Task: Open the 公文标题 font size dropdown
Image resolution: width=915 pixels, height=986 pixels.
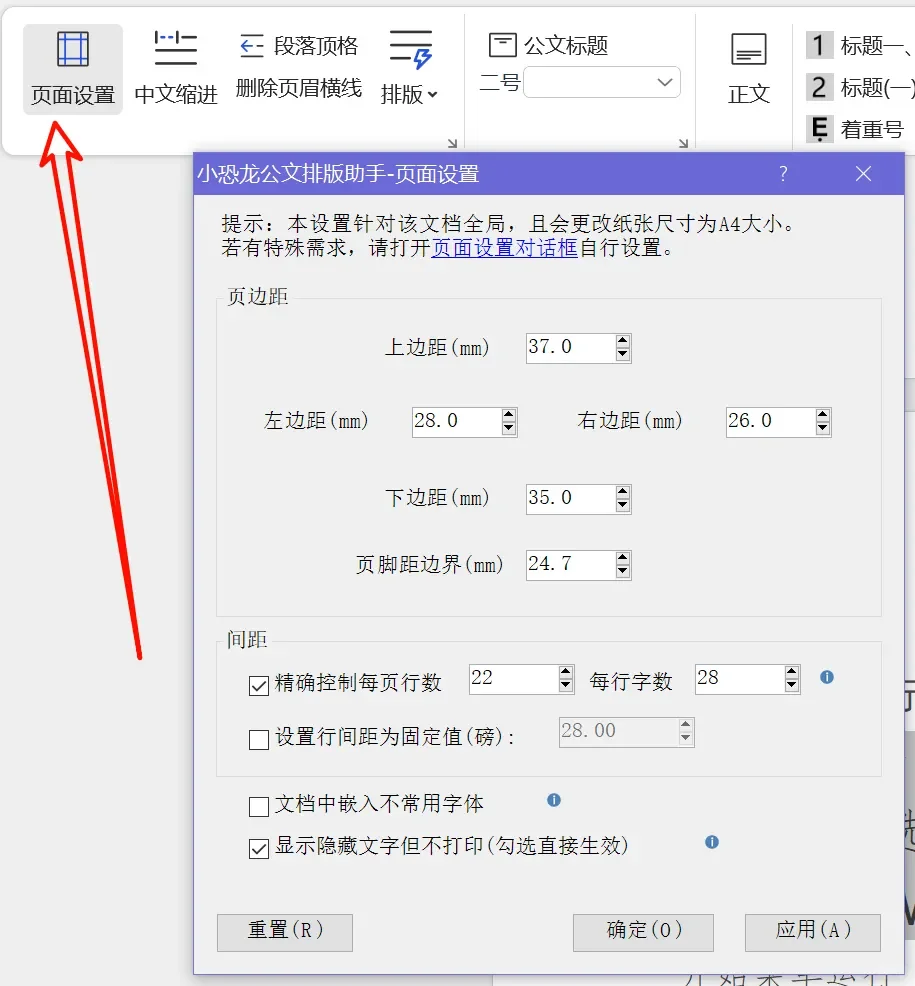Action: coord(666,82)
